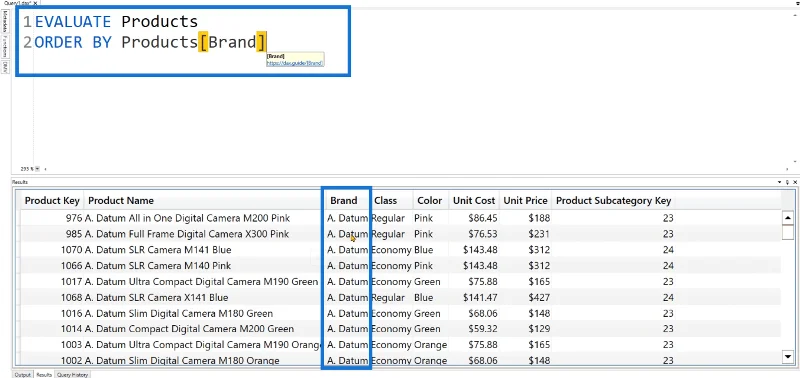This screenshot has height=378, width=800.
Task: Click the Unit Price column header
Action: click(526, 201)
